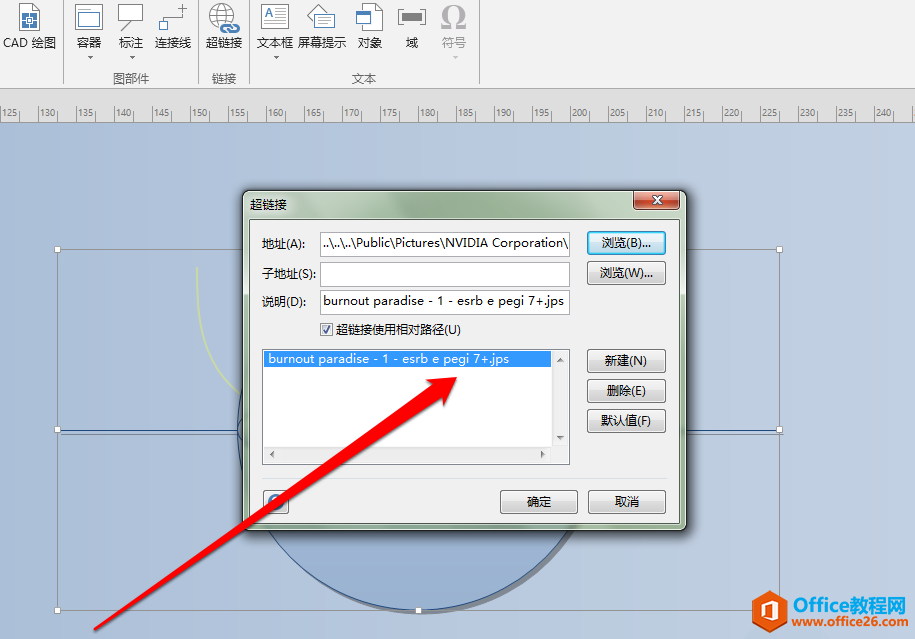Click 浏览(B) button next to address
The height and width of the screenshot is (639, 915).
click(x=626, y=243)
